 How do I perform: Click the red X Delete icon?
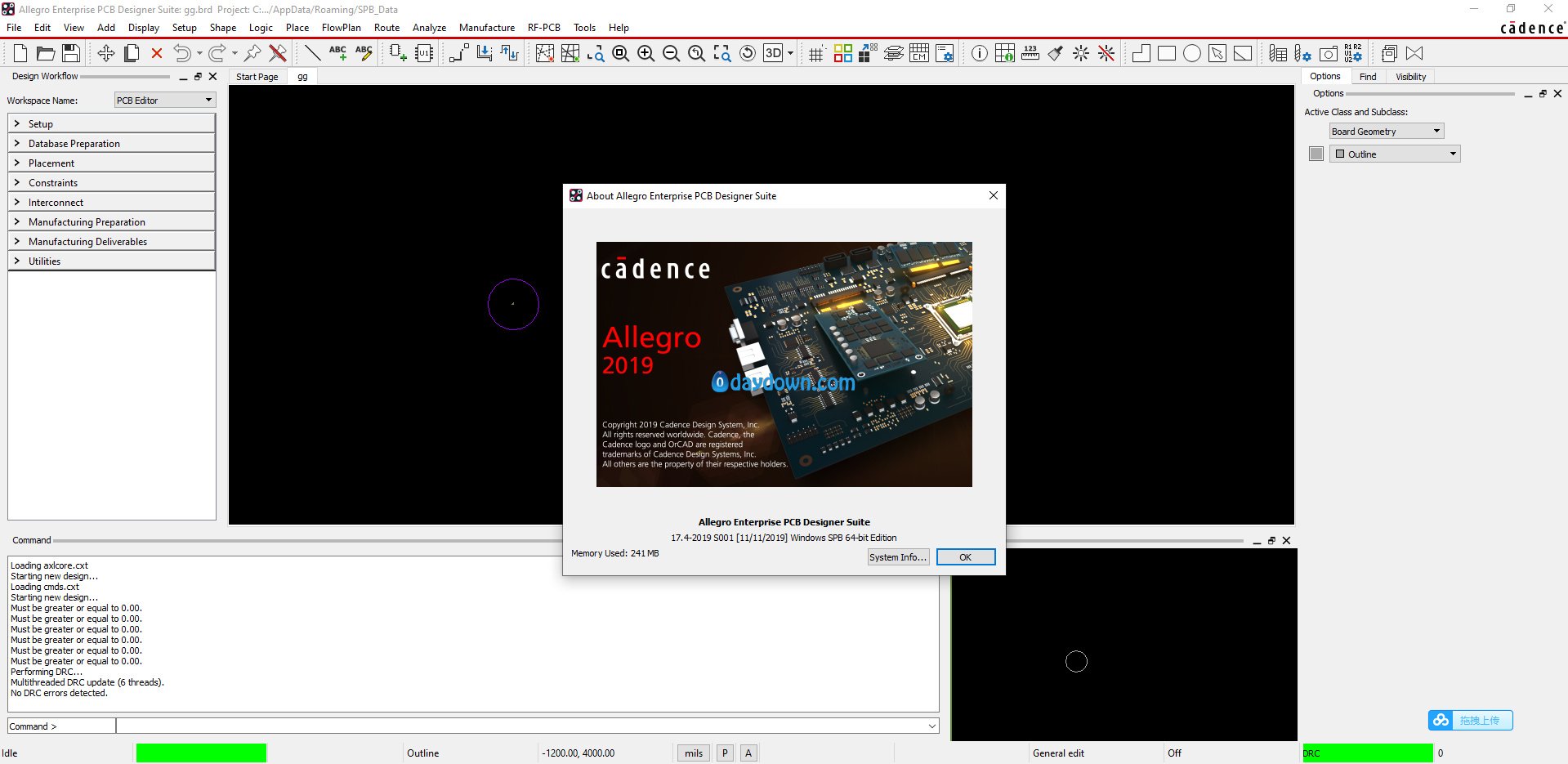pyautogui.click(x=157, y=53)
